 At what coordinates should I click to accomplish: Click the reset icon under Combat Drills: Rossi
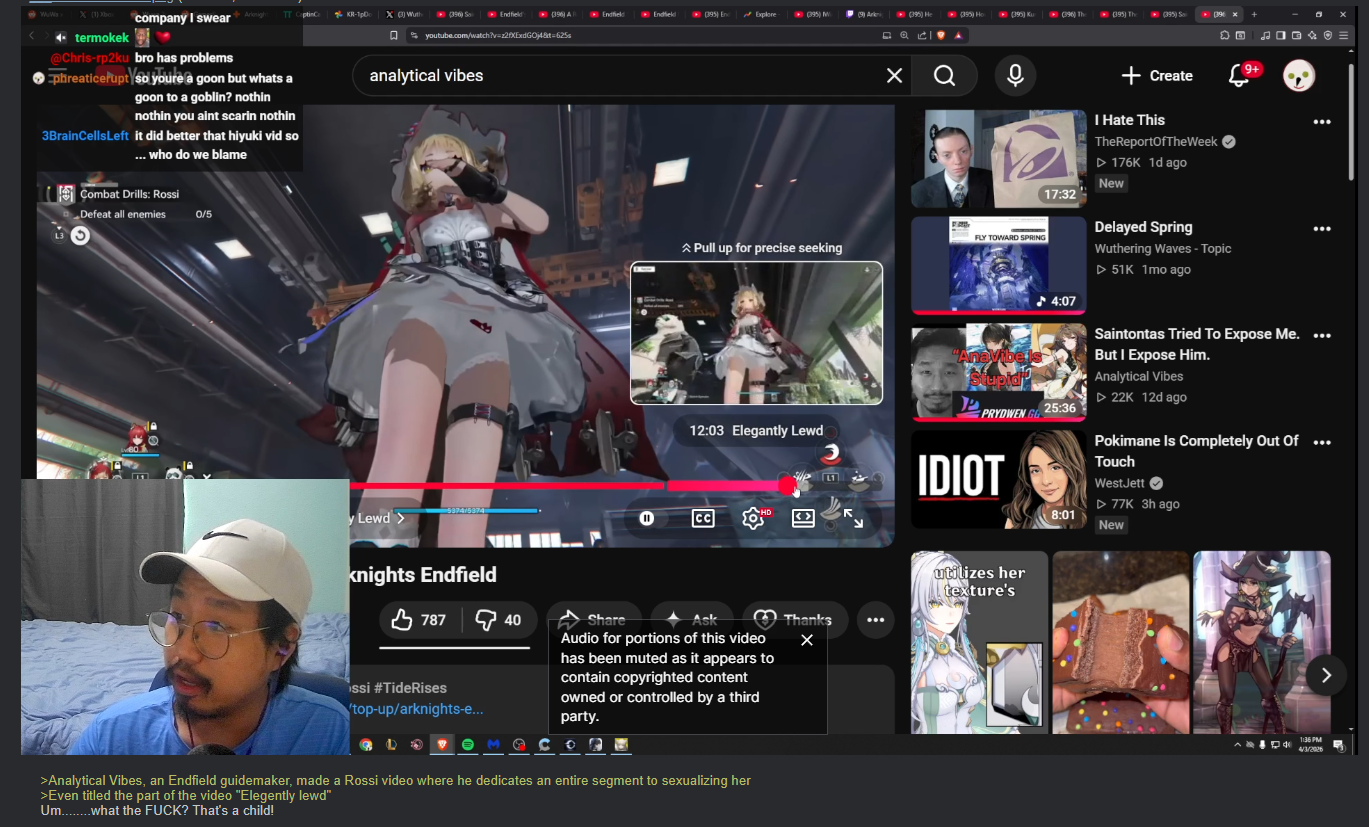[x=80, y=236]
